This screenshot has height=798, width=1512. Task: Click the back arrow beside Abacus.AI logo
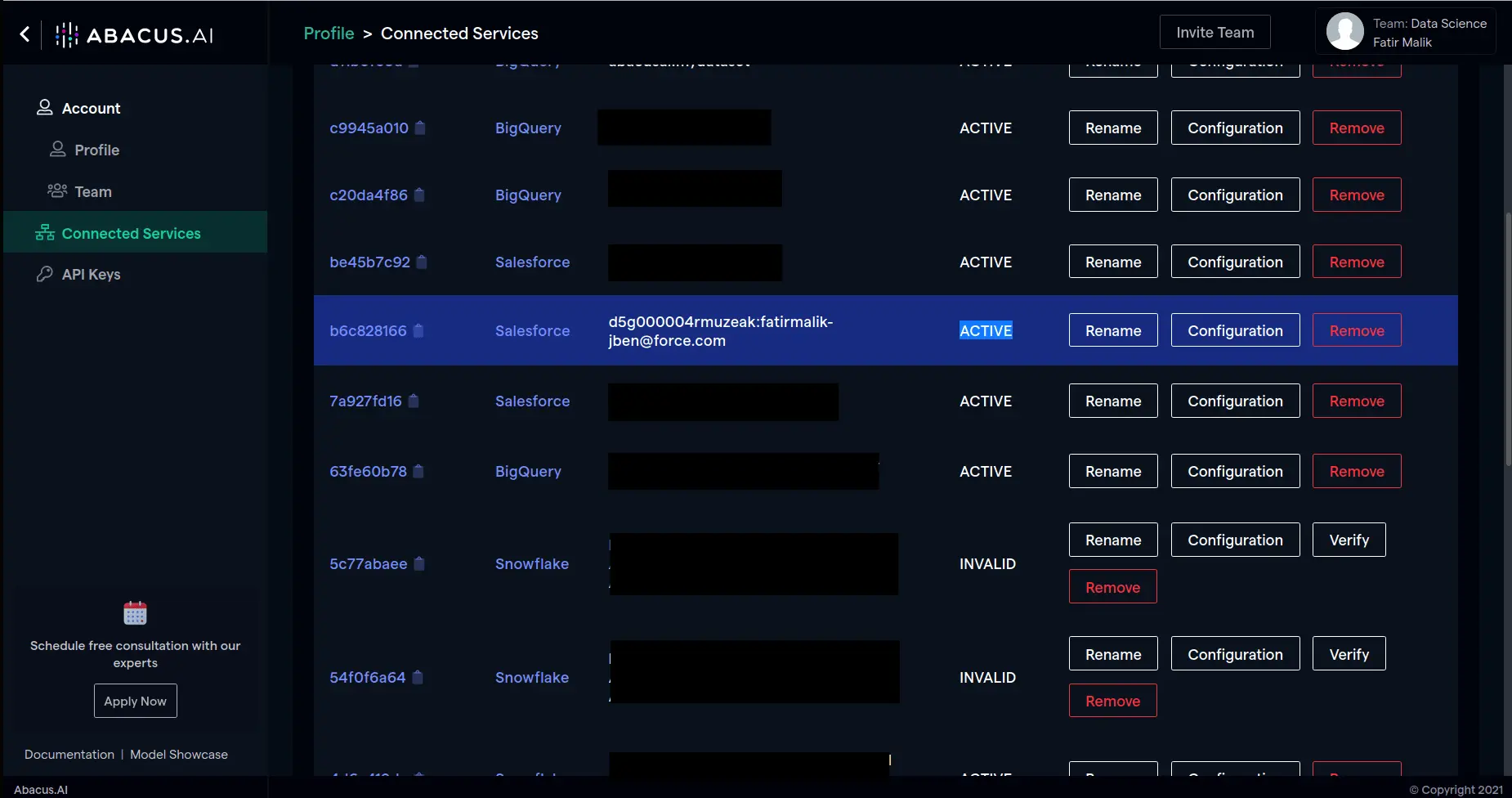(x=25, y=34)
